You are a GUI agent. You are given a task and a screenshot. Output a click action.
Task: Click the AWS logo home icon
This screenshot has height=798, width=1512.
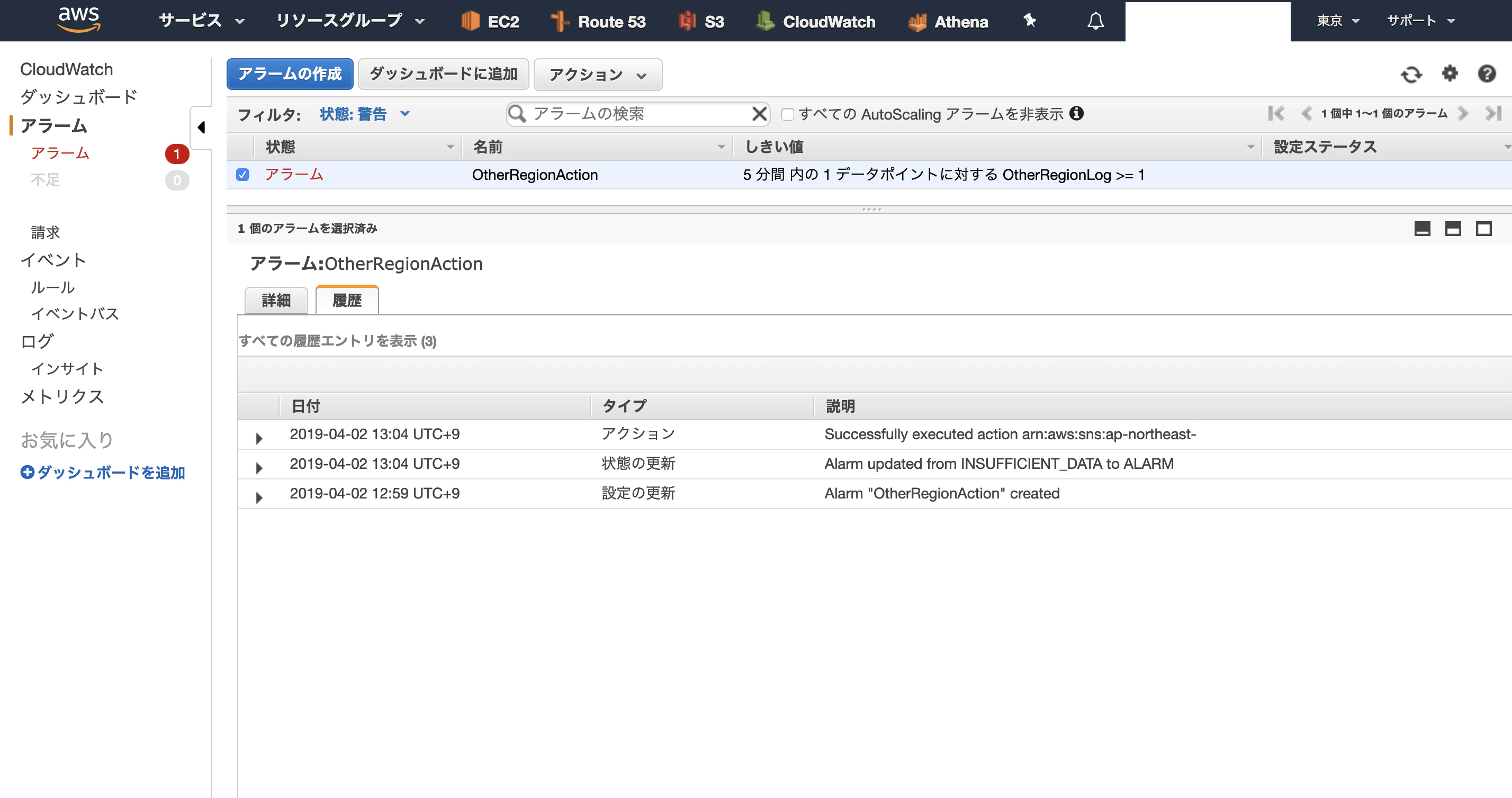(x=79, y=20)
